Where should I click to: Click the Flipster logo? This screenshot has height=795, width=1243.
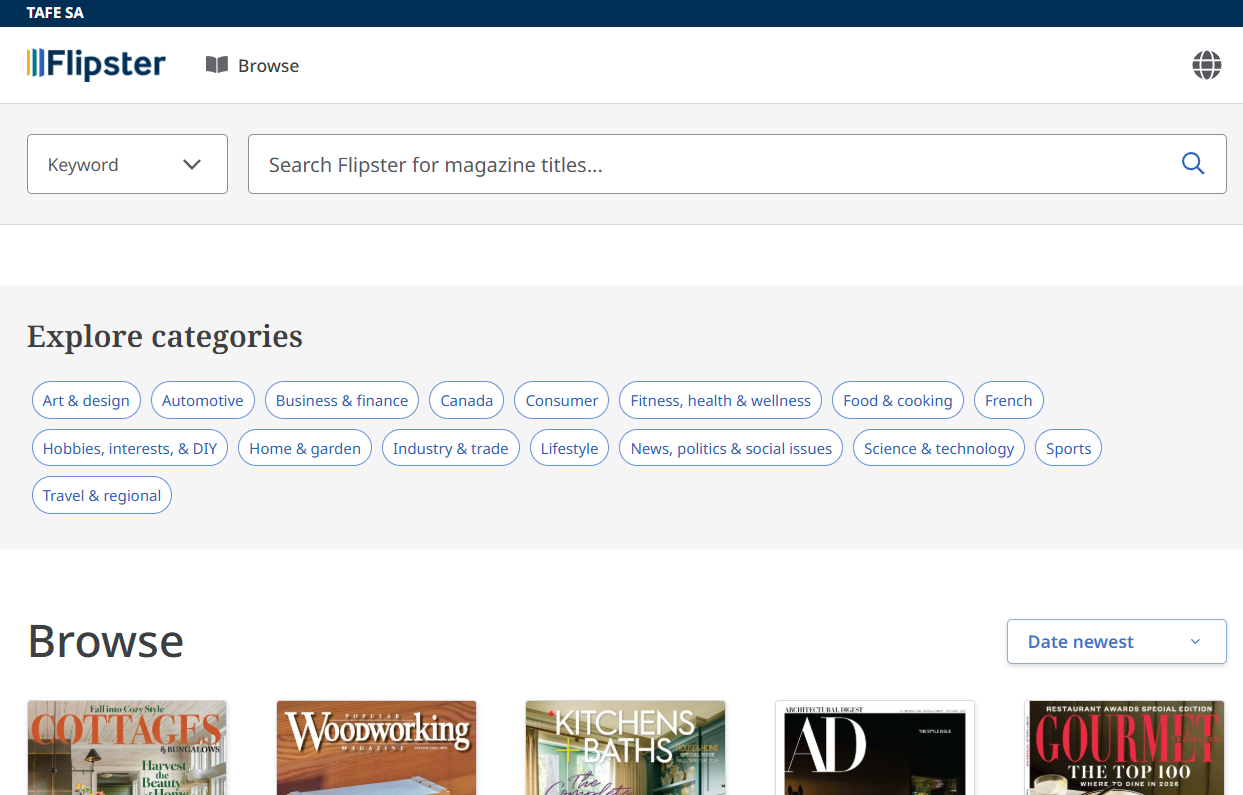coord(96,64)
